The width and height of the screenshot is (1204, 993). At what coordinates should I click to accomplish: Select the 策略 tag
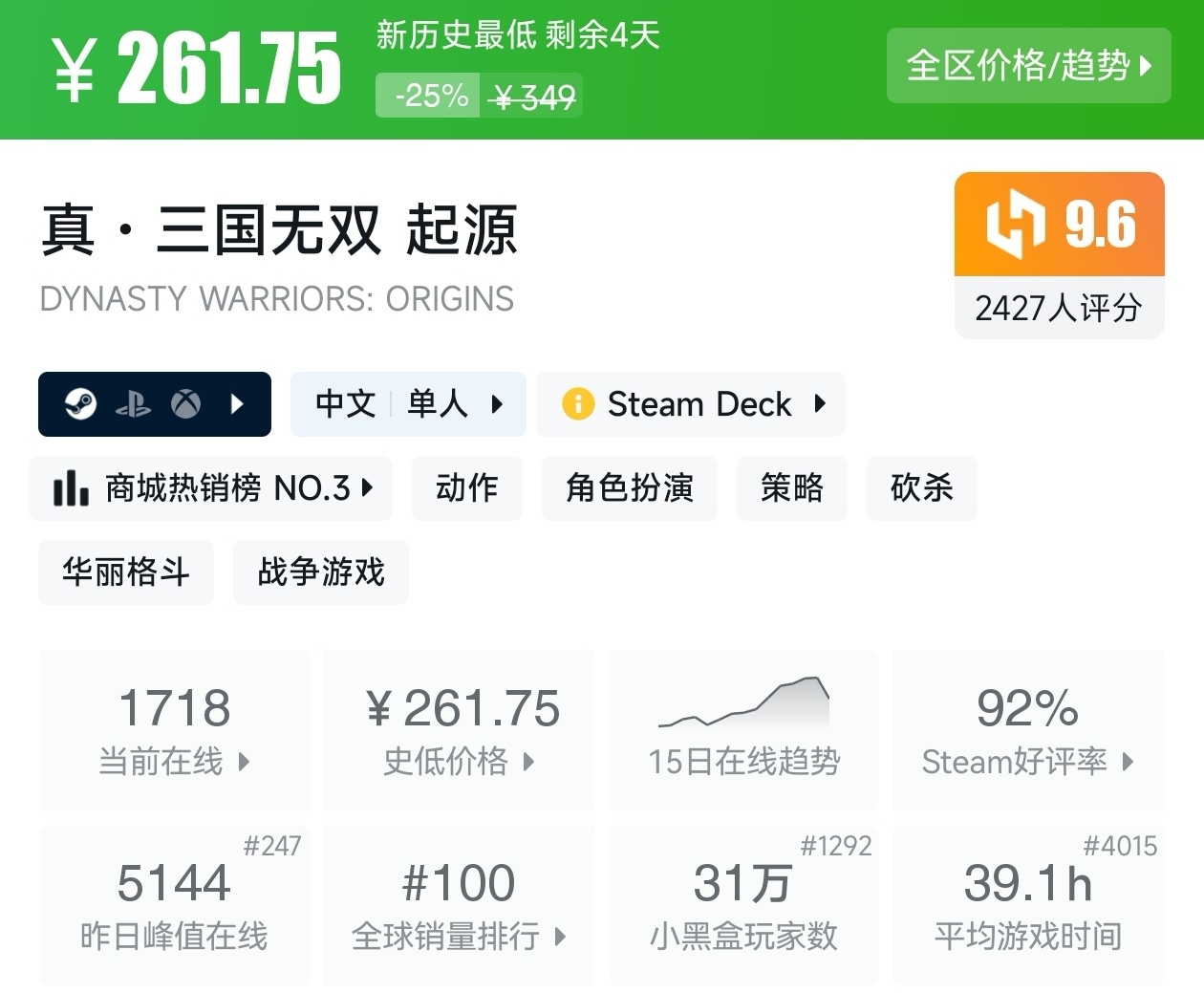pyautogui.click(x=791, y=488)
